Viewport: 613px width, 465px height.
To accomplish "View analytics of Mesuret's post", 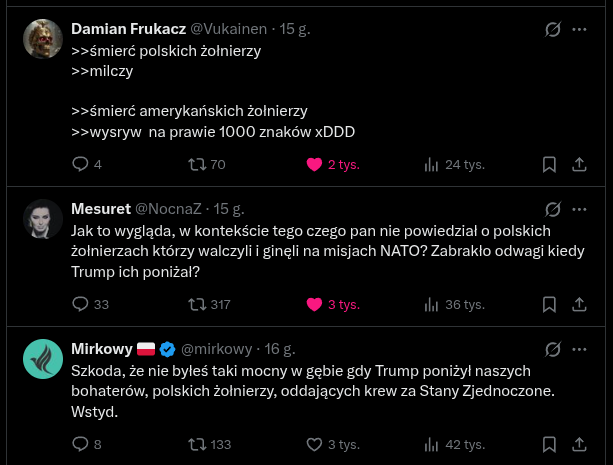I will [x=432, y=305].
